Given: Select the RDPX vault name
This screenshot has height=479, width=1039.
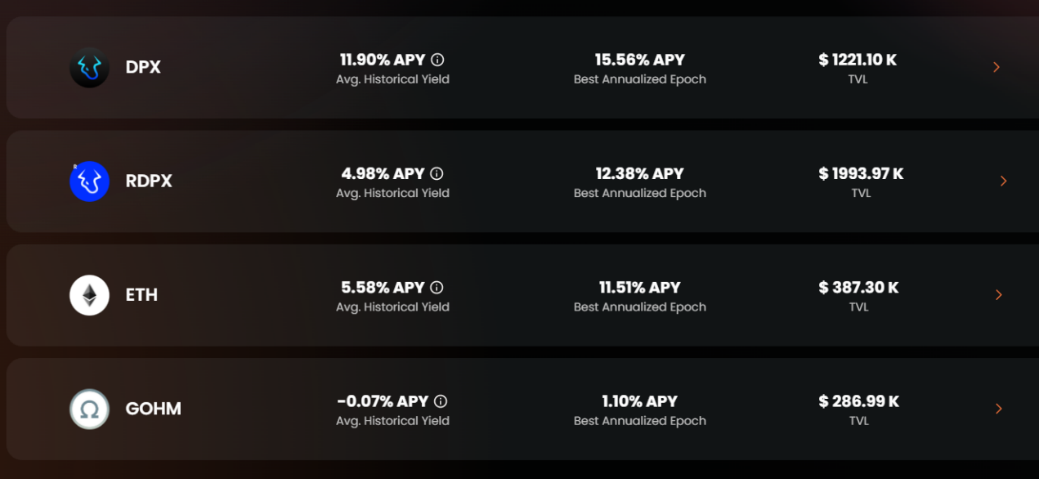Looking at the screenshot, I should [148, 182].
